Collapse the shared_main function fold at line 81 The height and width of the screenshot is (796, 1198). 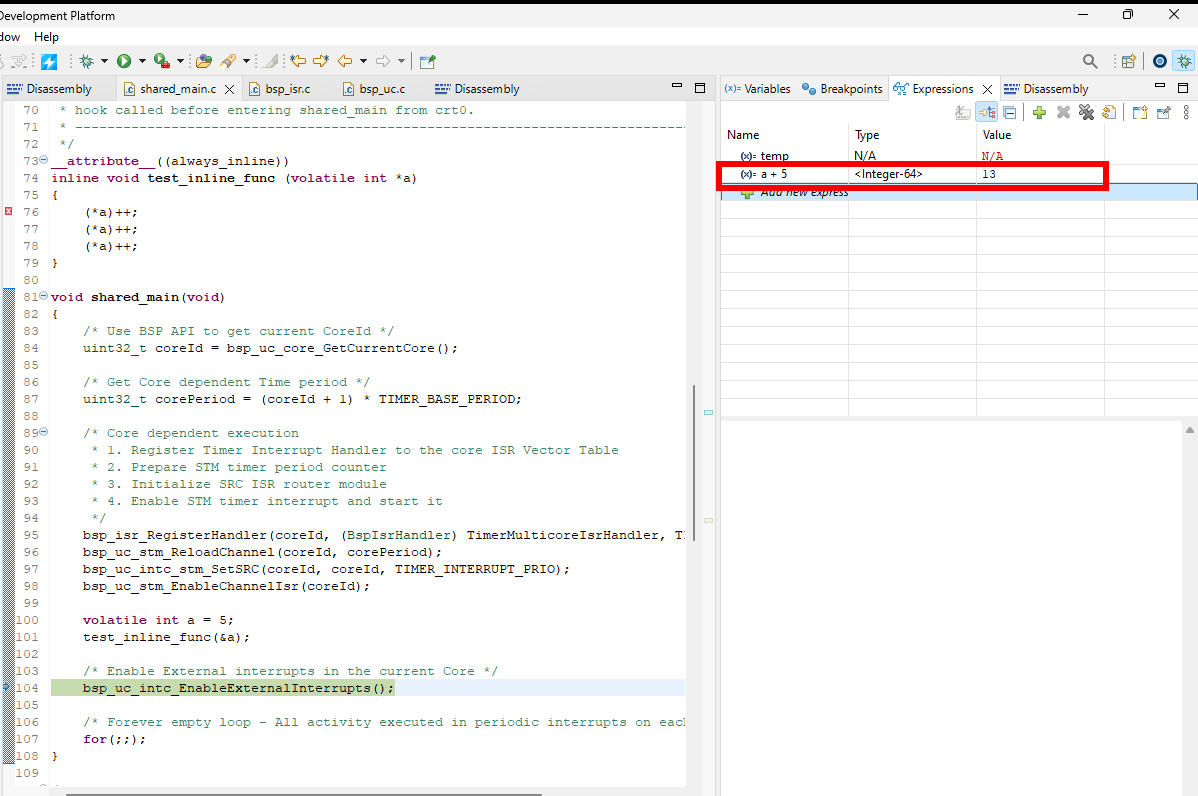[43, 297]
